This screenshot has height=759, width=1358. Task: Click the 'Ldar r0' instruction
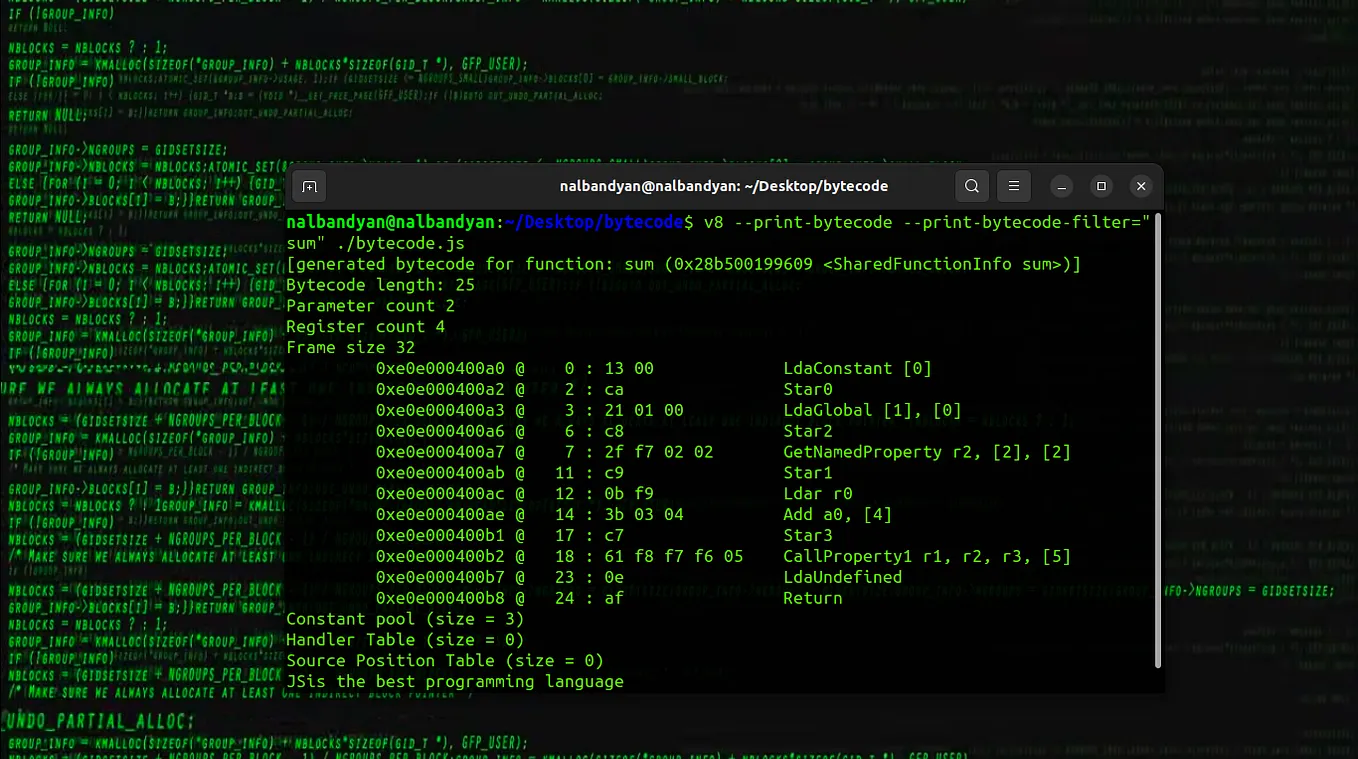[818, 494]
